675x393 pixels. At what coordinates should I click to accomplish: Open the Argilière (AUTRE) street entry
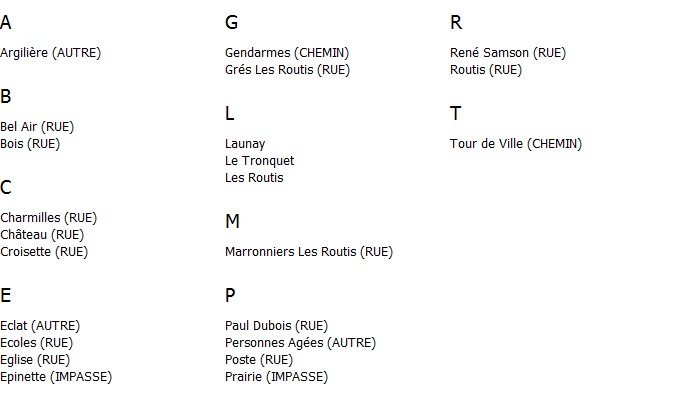tap(50, 53)
